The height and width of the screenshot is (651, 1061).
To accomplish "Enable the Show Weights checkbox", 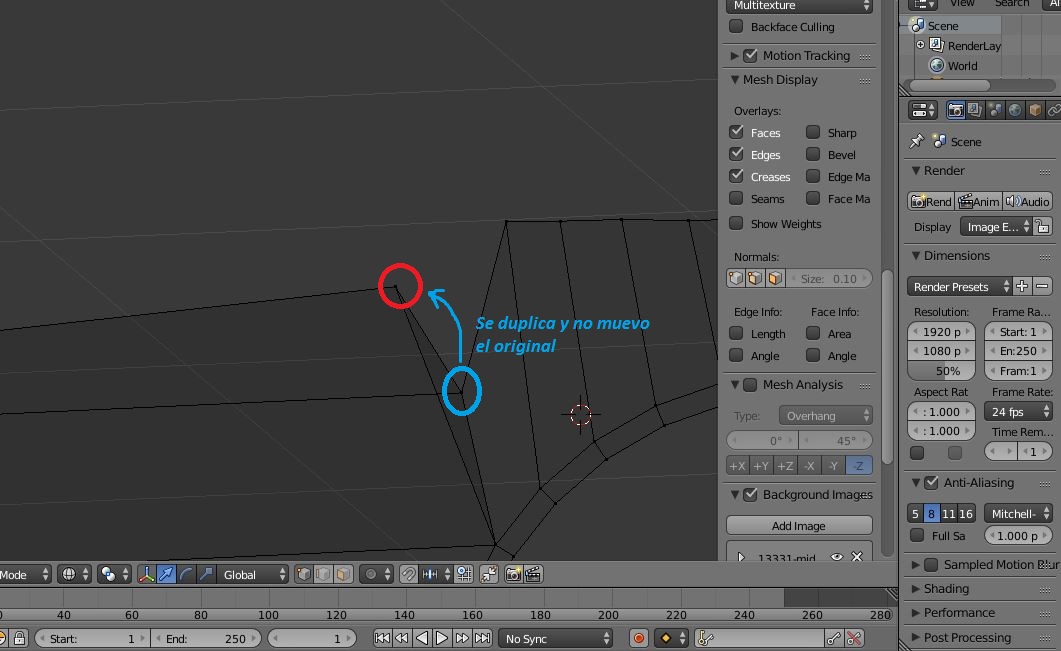I will coord(736,223).
